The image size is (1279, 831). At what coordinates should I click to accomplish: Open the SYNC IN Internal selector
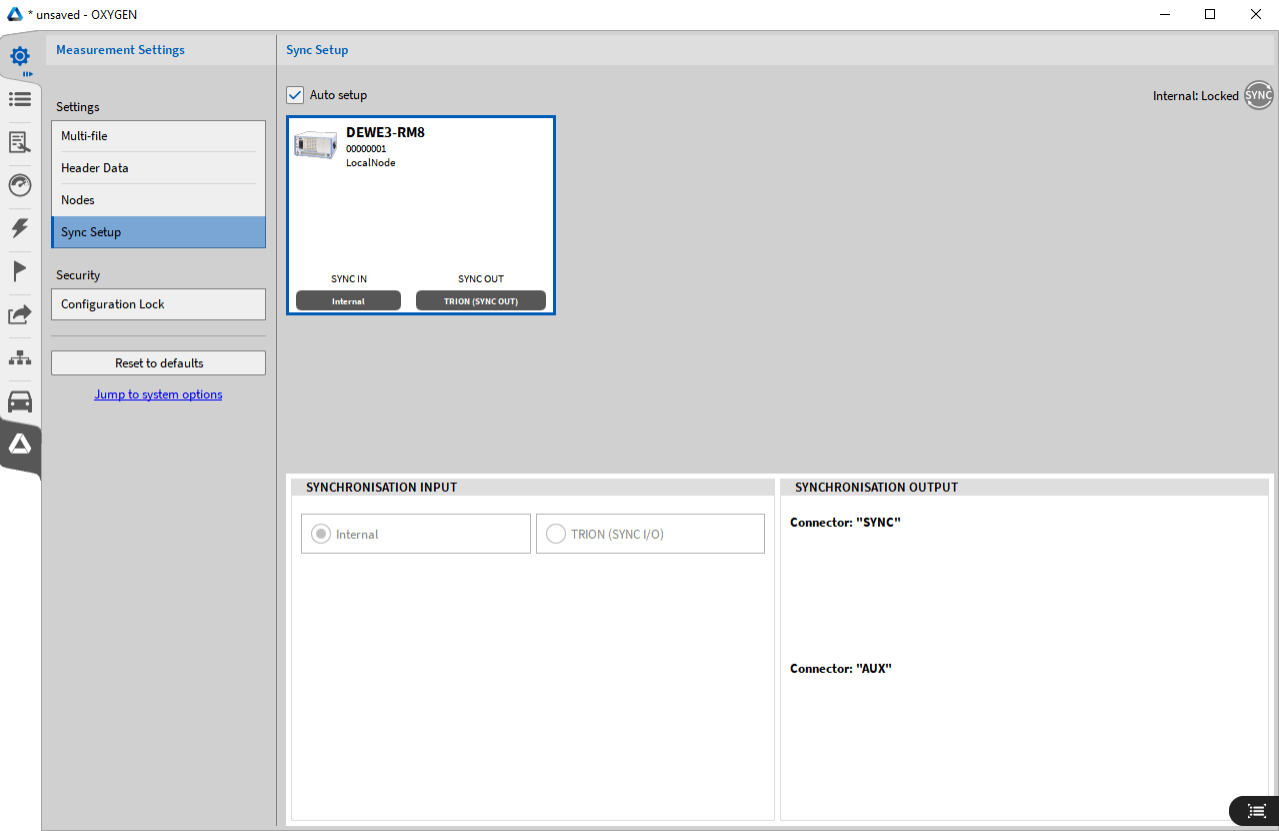[348, 301]
